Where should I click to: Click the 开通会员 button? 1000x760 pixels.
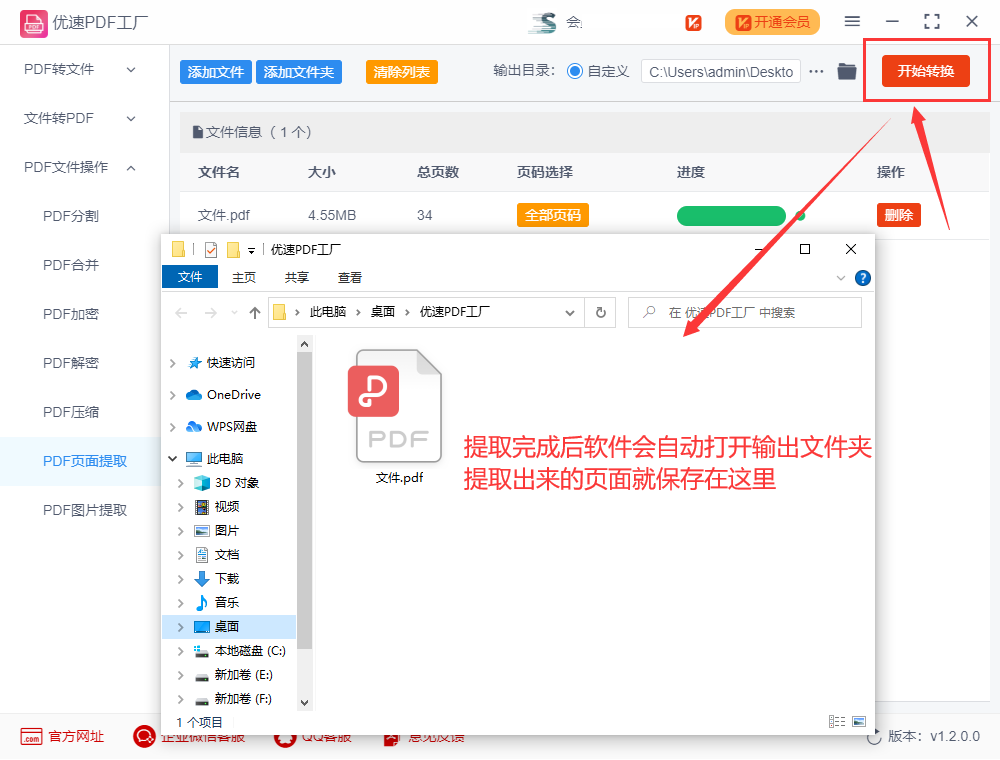point(772,23)
